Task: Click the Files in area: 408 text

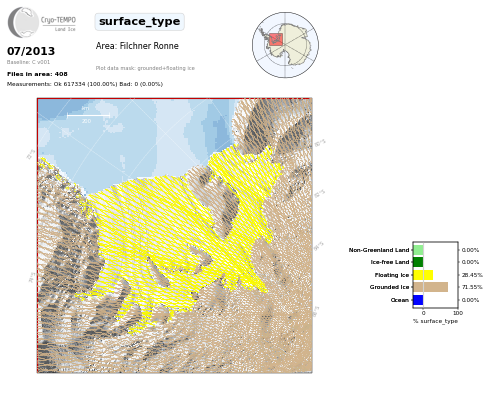Action: [37, 74]
